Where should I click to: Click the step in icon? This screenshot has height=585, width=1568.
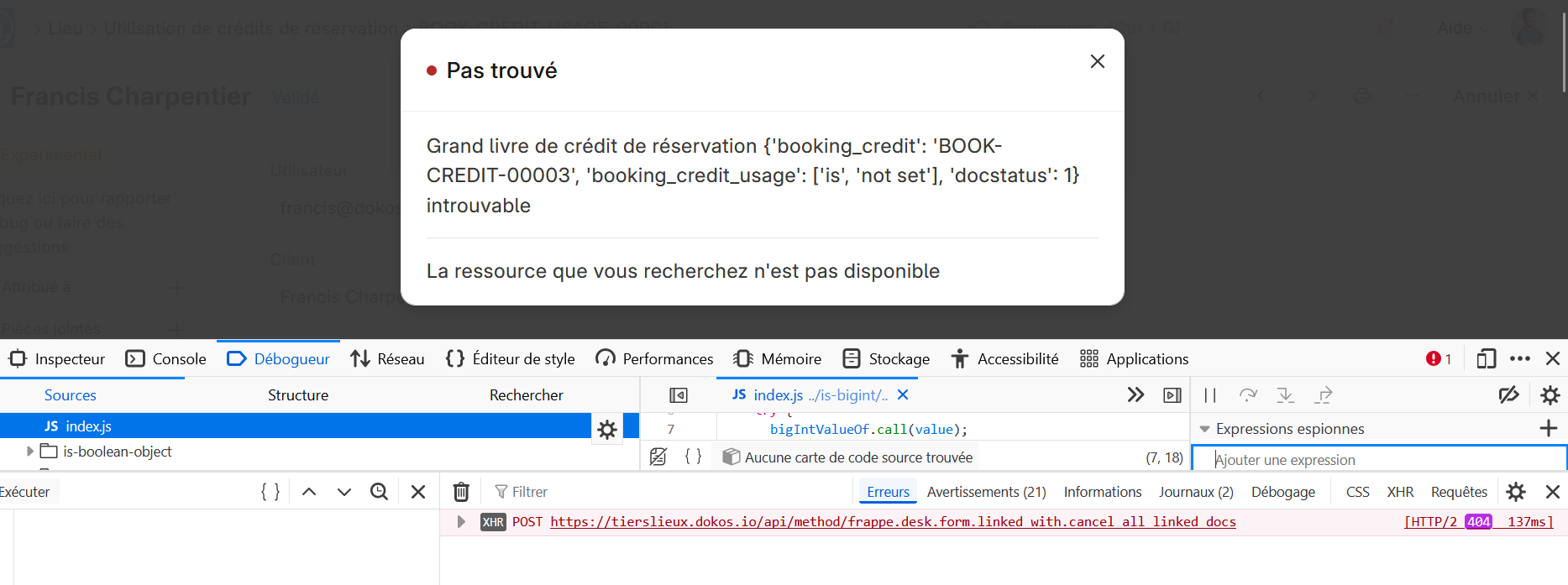pyautogui.click(x=1285, y=395)
